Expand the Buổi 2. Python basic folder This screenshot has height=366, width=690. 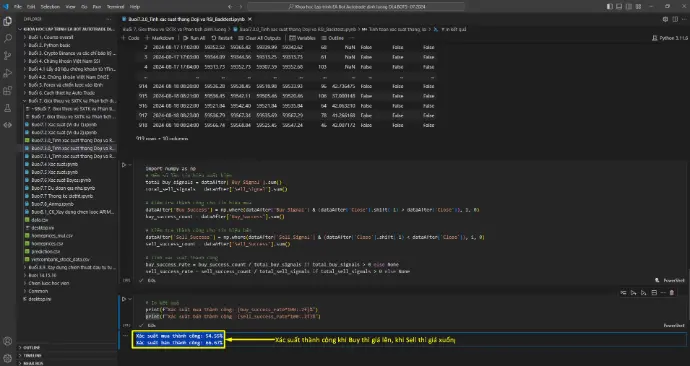[67, 45]
